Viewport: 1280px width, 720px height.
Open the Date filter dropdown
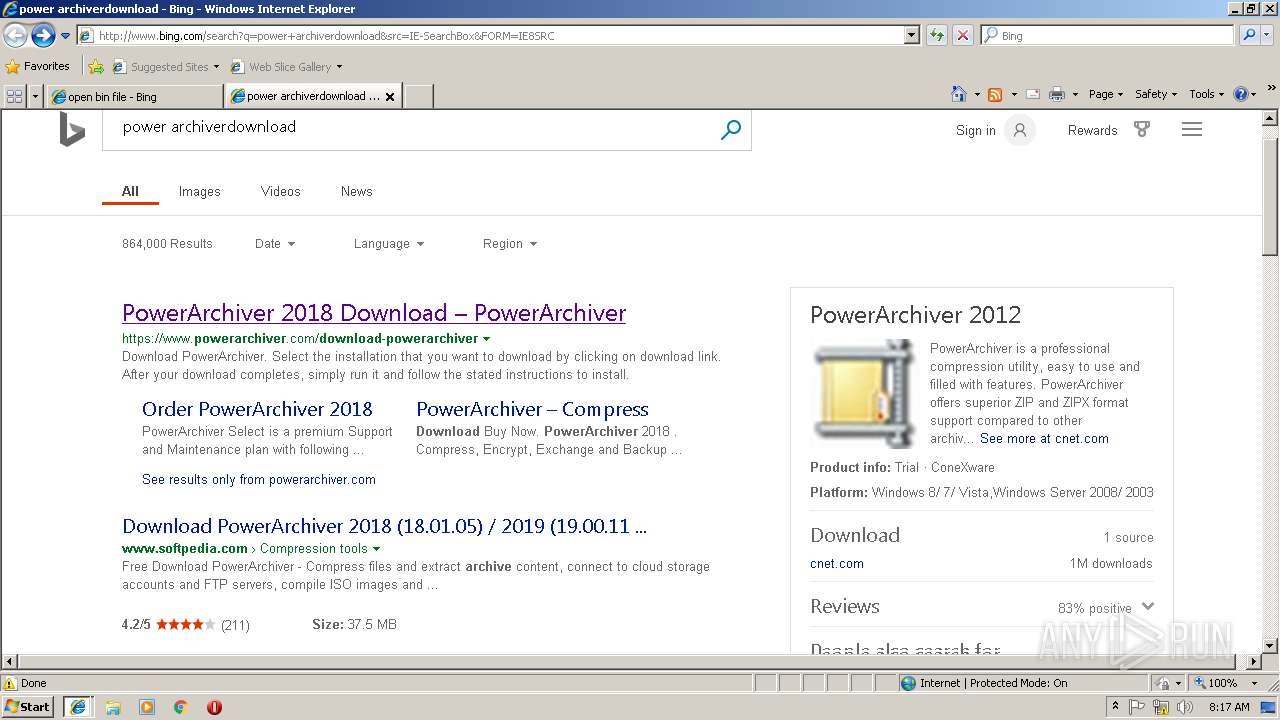pyautogui.click(x=275, y=243)
